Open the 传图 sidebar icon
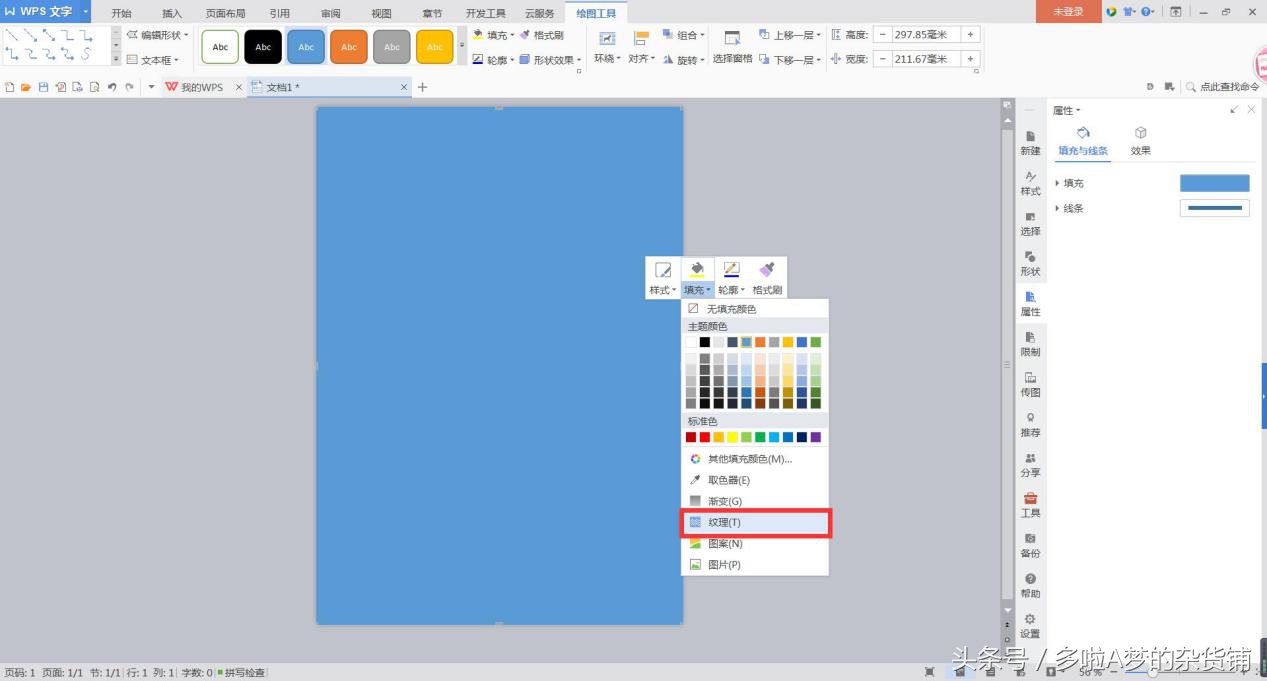Viewport: 1267px width, 681px height. coord(1030,384)
